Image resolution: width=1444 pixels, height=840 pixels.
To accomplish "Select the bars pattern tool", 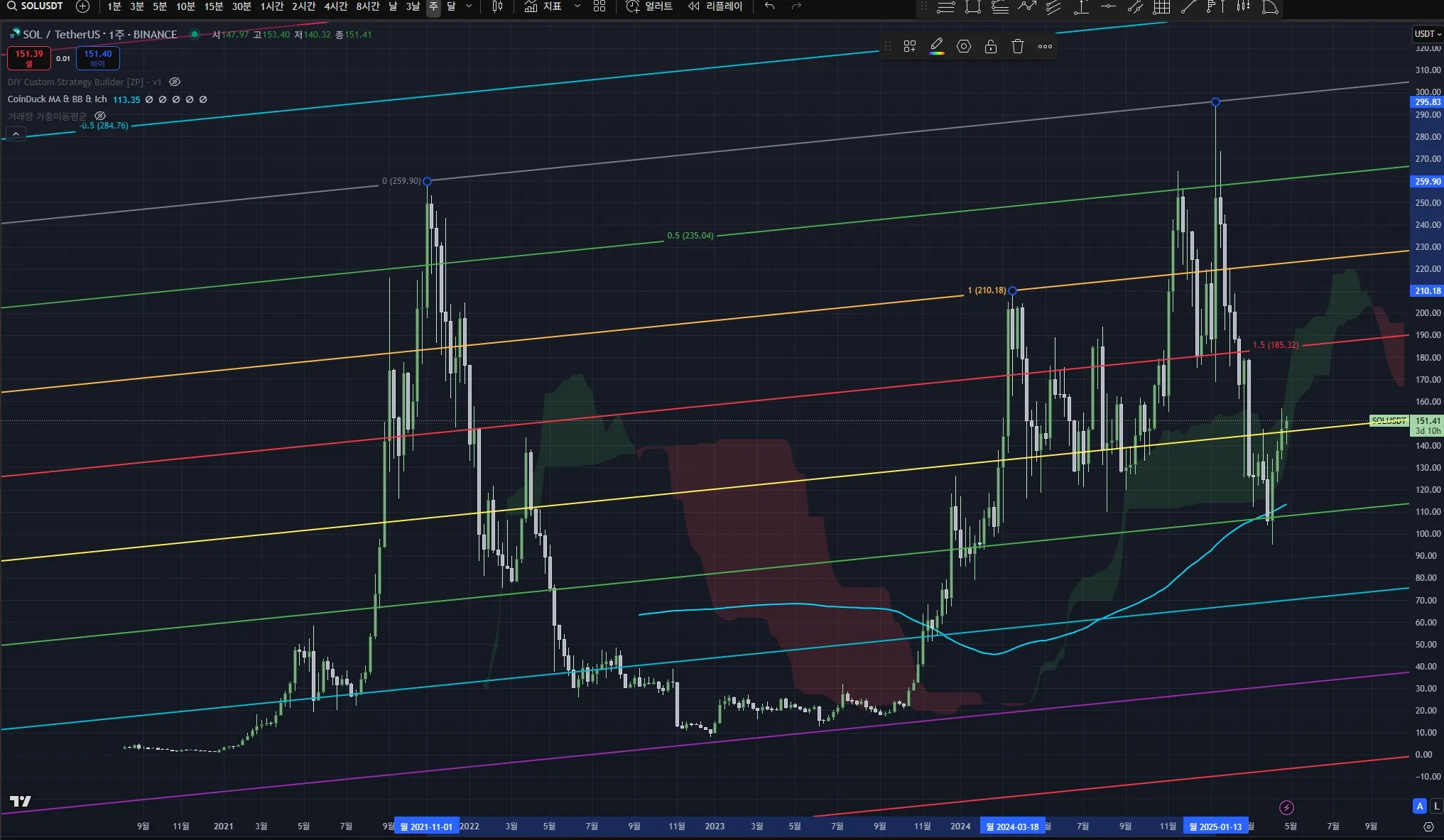I will (1243, 7).
